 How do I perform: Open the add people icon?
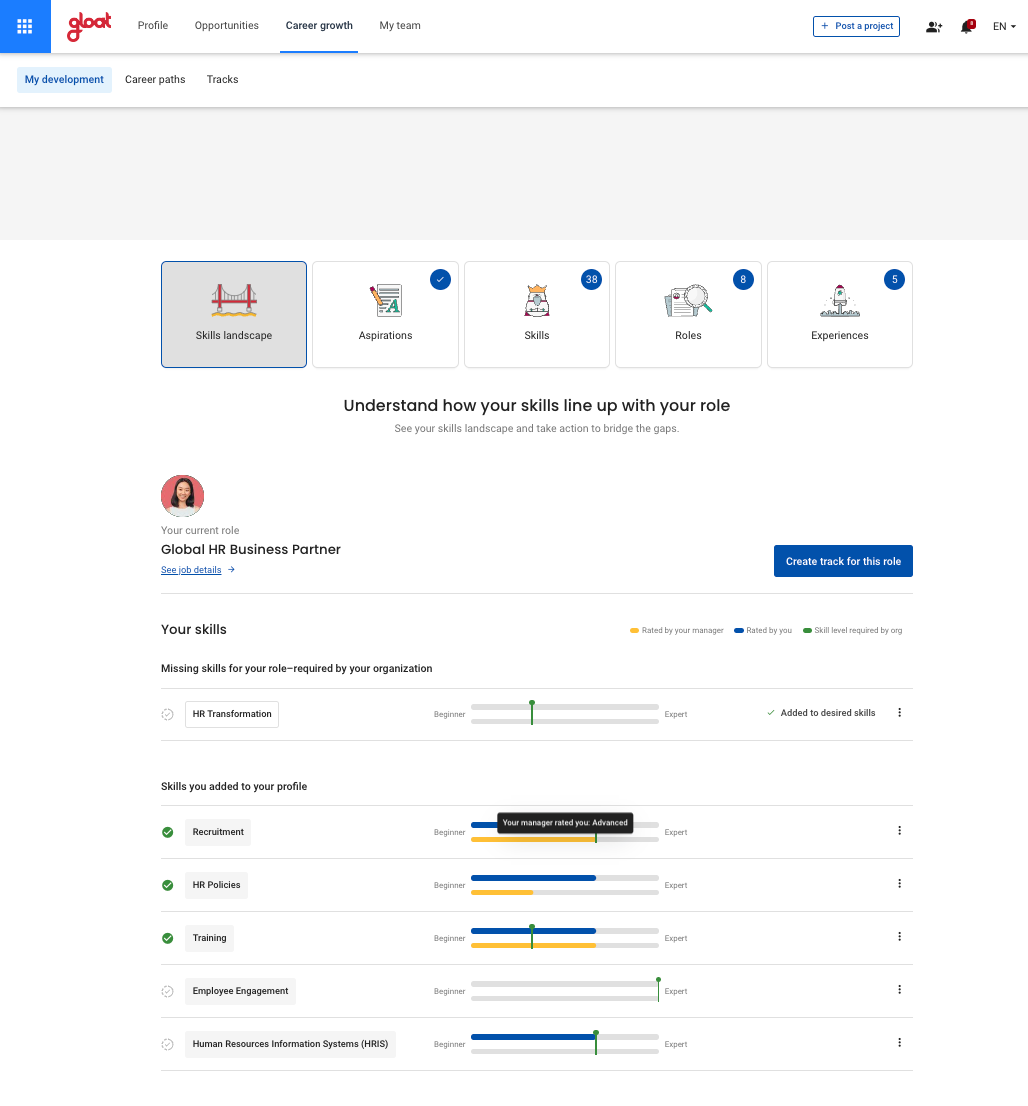934,27
